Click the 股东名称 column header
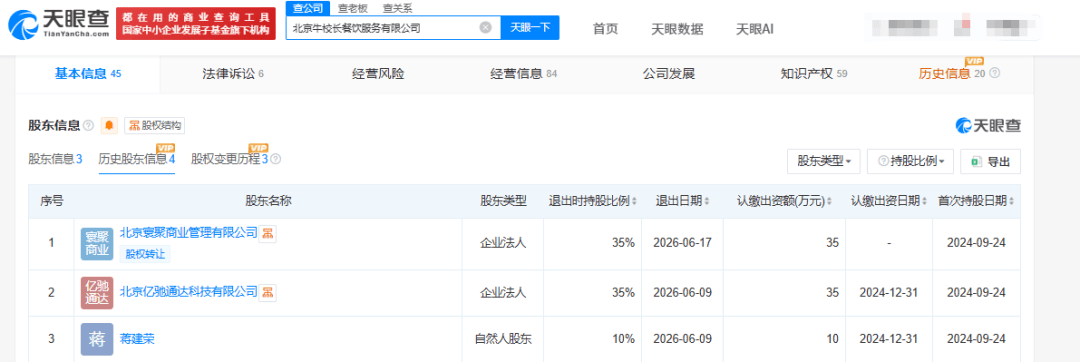This screenshot has height=362, width=1080. (x=268, y=202)
